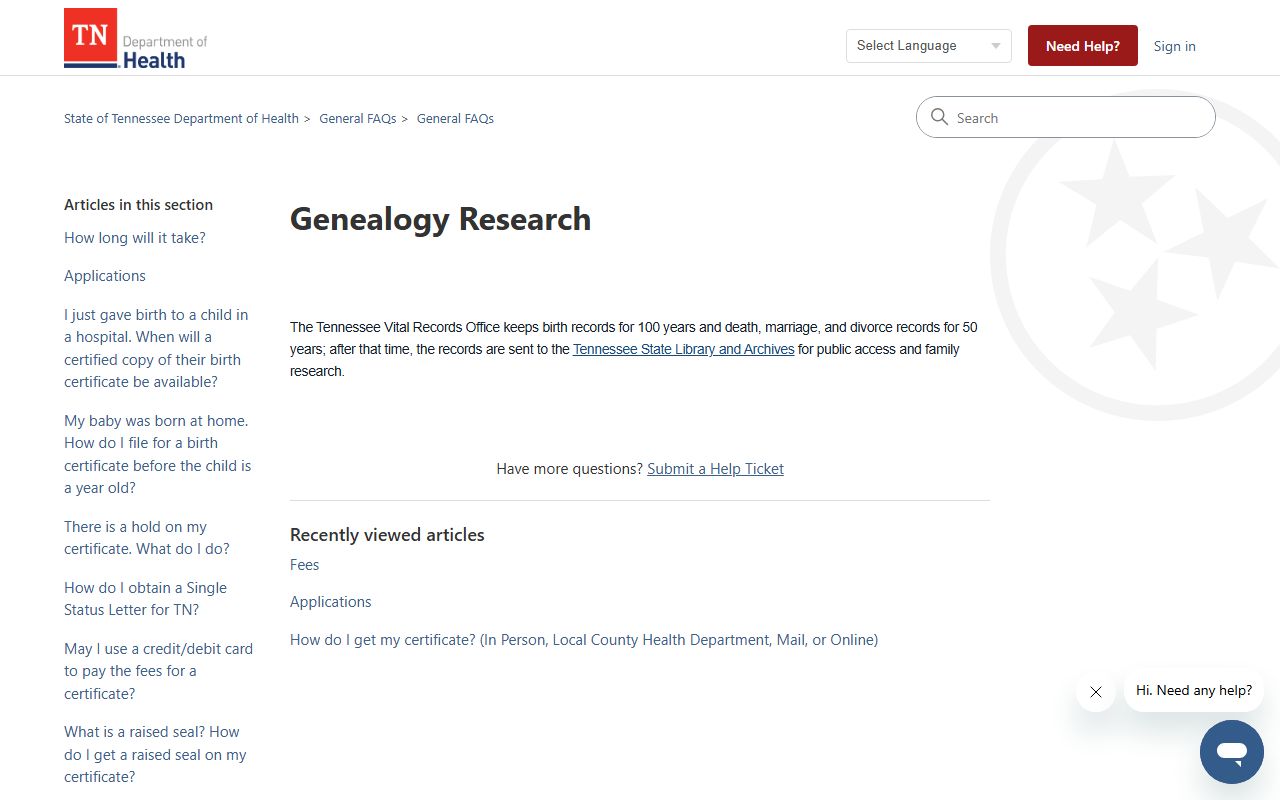Open 'How long will it take?' article
1280x800 pixels.
(135, 238)
